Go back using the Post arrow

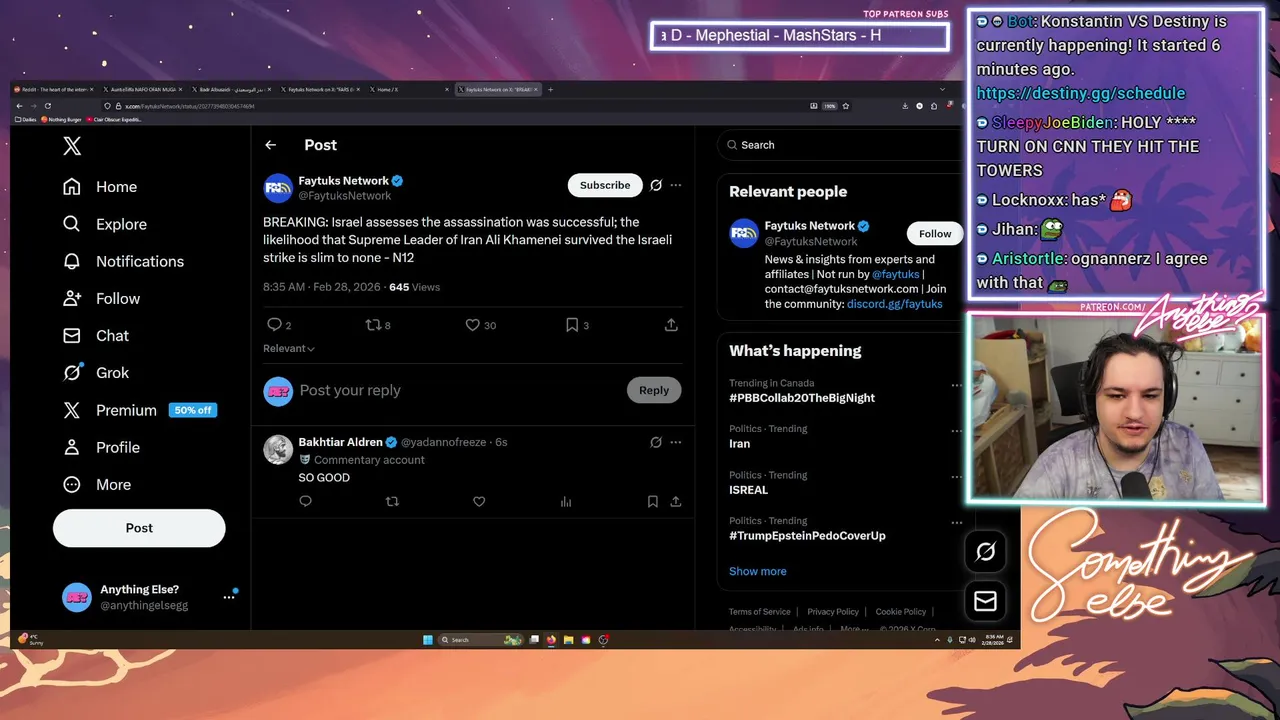click(270, 145)
